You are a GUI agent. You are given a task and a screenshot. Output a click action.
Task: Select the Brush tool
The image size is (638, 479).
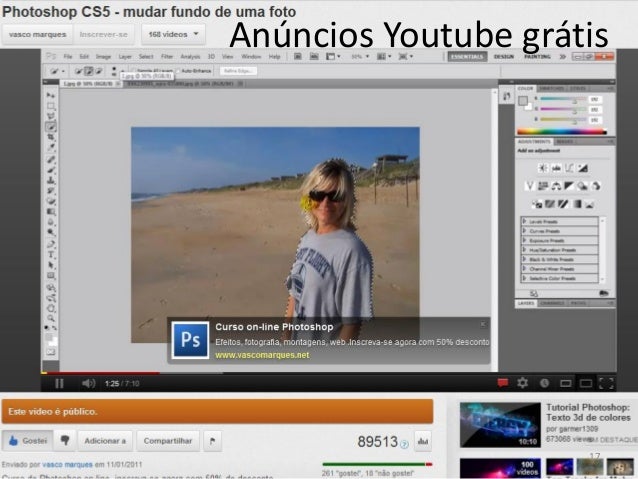(51, 170)
